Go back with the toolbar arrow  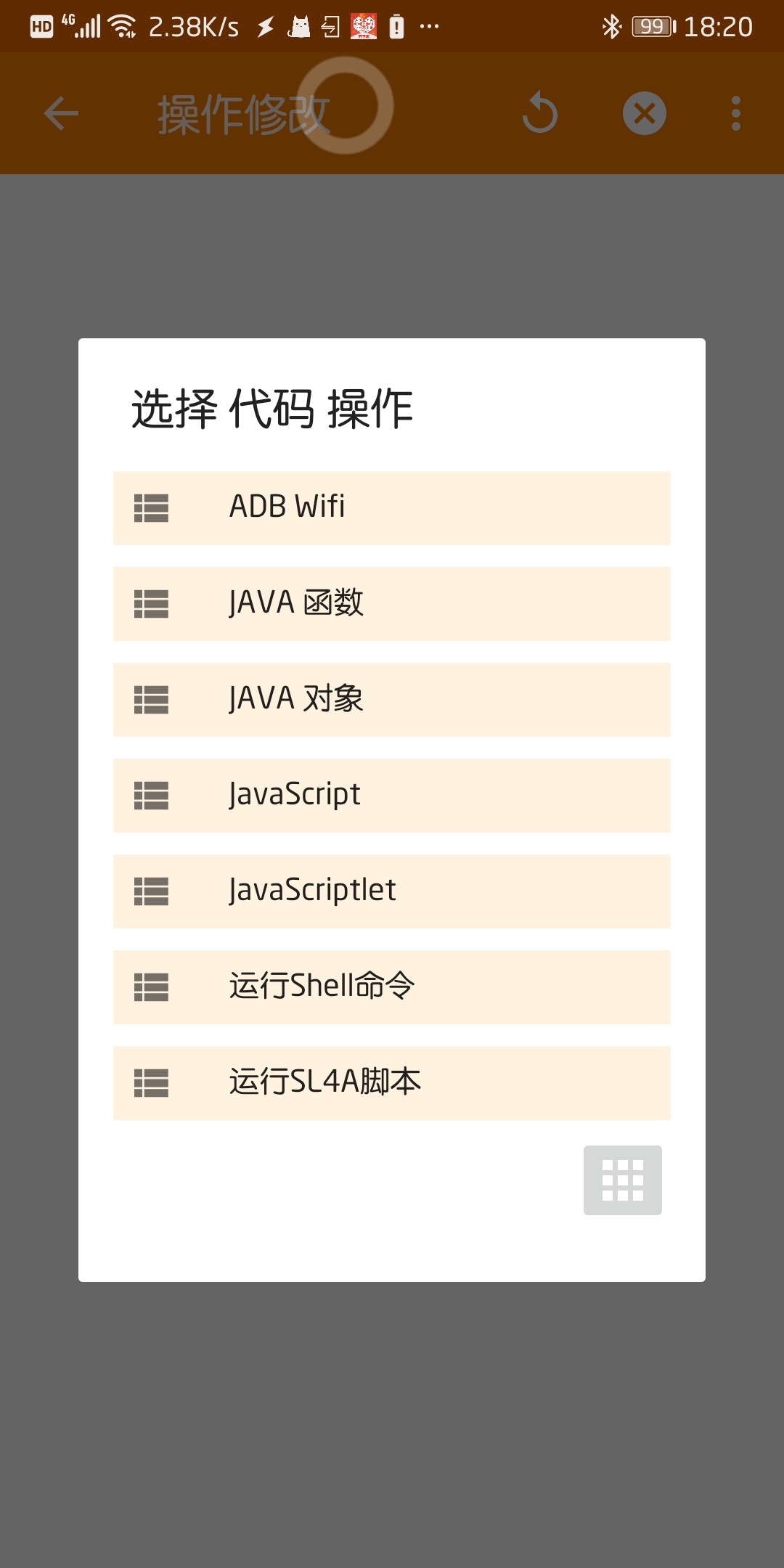point(61,113)
